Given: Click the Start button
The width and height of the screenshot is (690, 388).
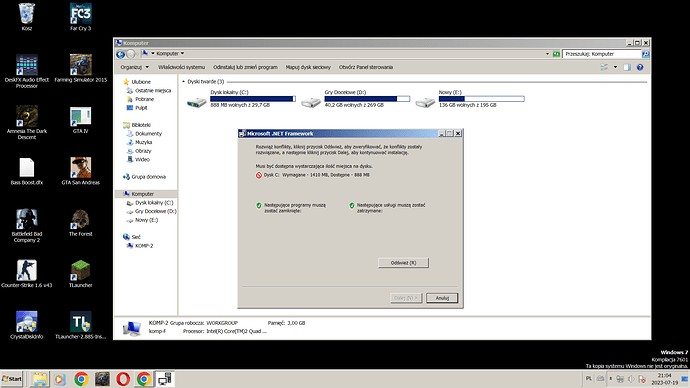Looking at the screenshot, I should coord(12,379).
